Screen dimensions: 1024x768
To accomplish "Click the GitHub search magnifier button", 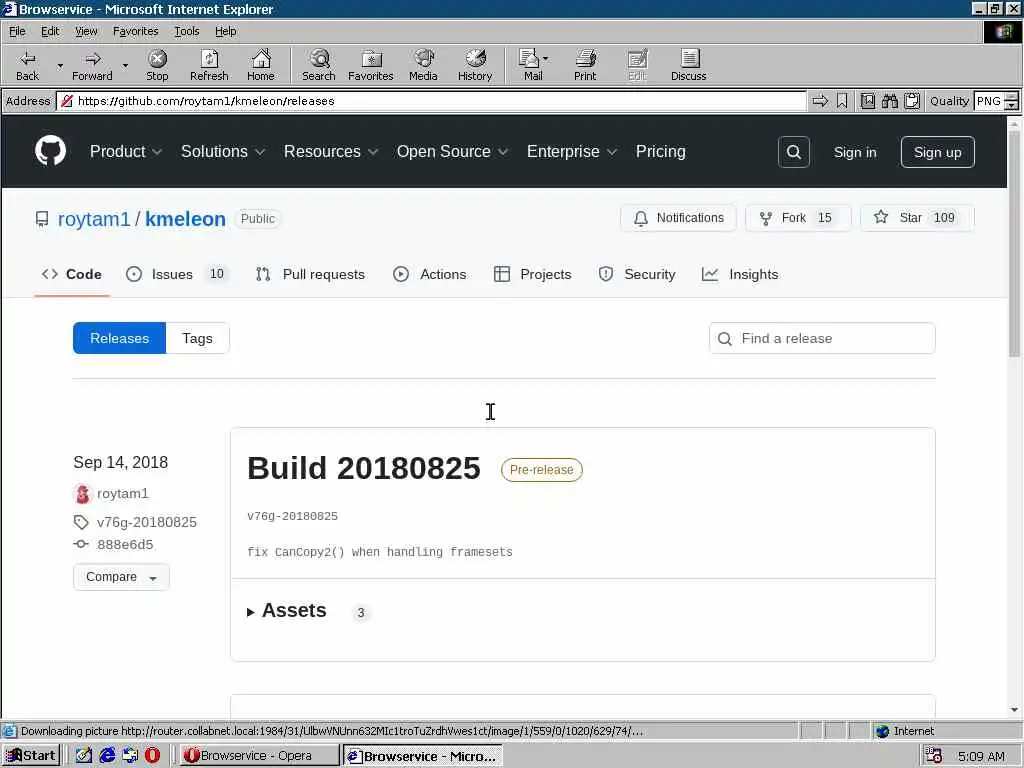I will (x=793, y=152).
